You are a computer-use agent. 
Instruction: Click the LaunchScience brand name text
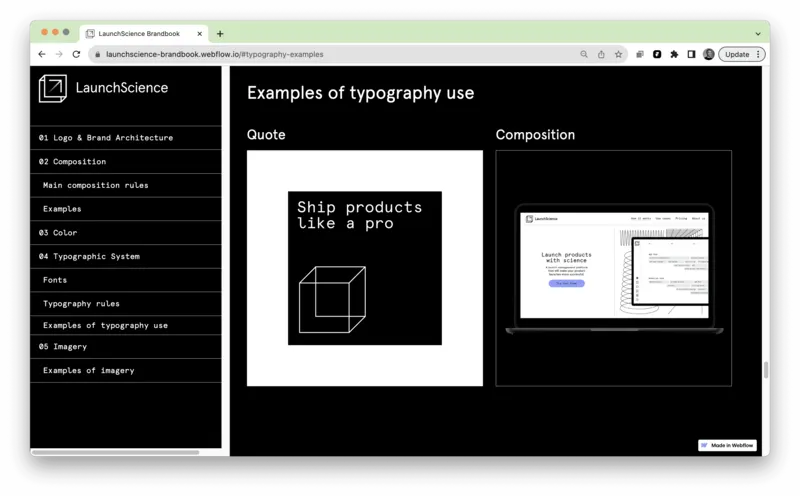coord(121,88)
